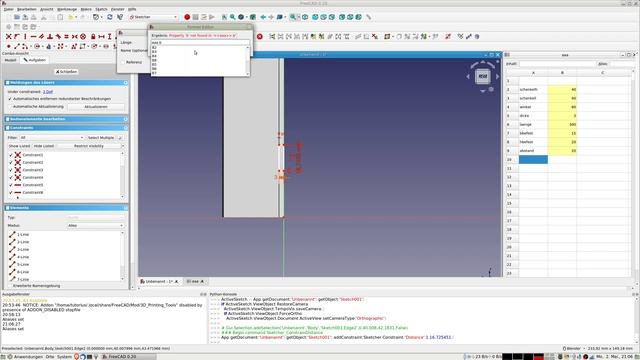Click the navigation cube face

482,76
